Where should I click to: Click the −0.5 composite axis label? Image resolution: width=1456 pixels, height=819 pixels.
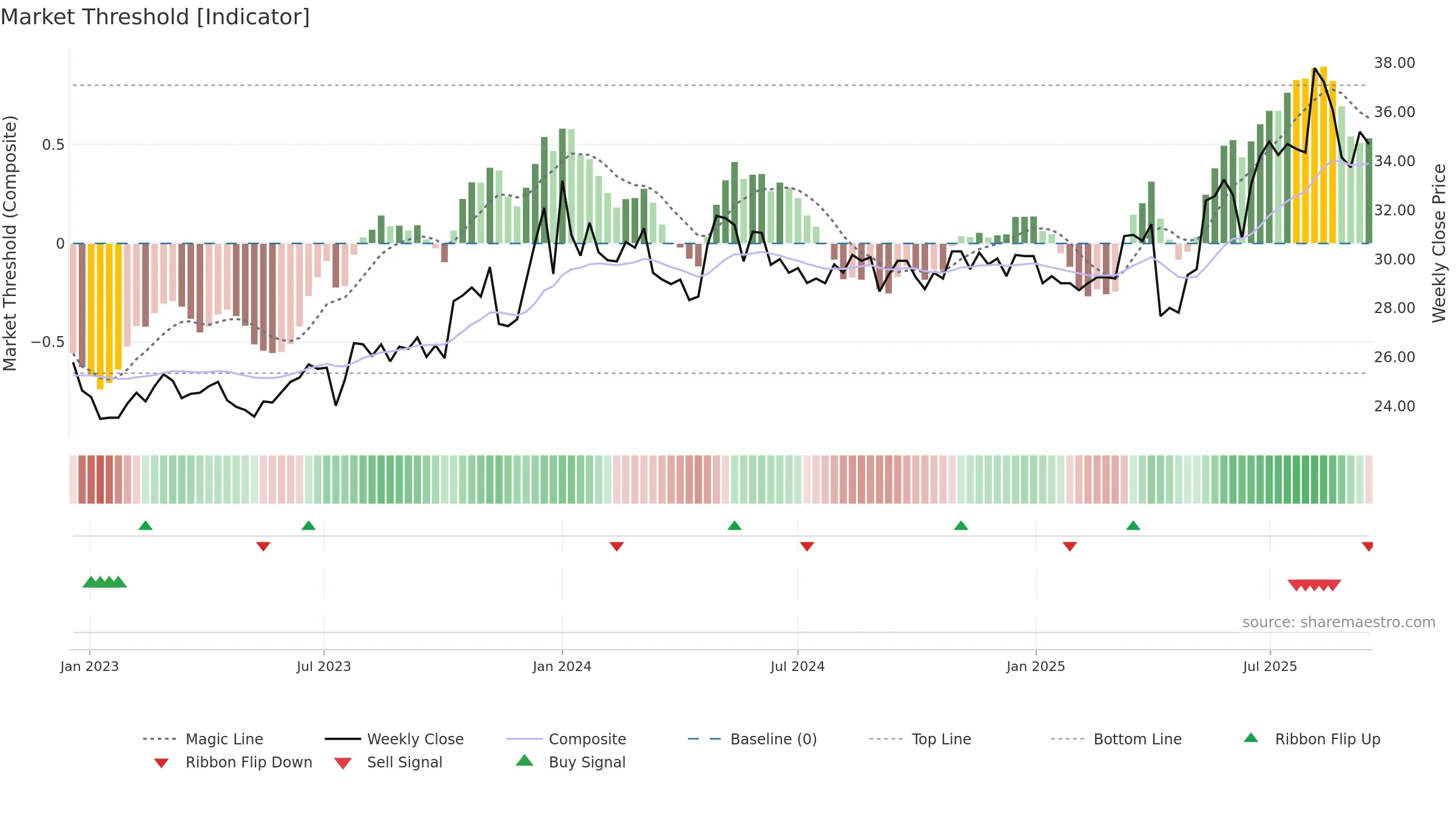(48, 342)
